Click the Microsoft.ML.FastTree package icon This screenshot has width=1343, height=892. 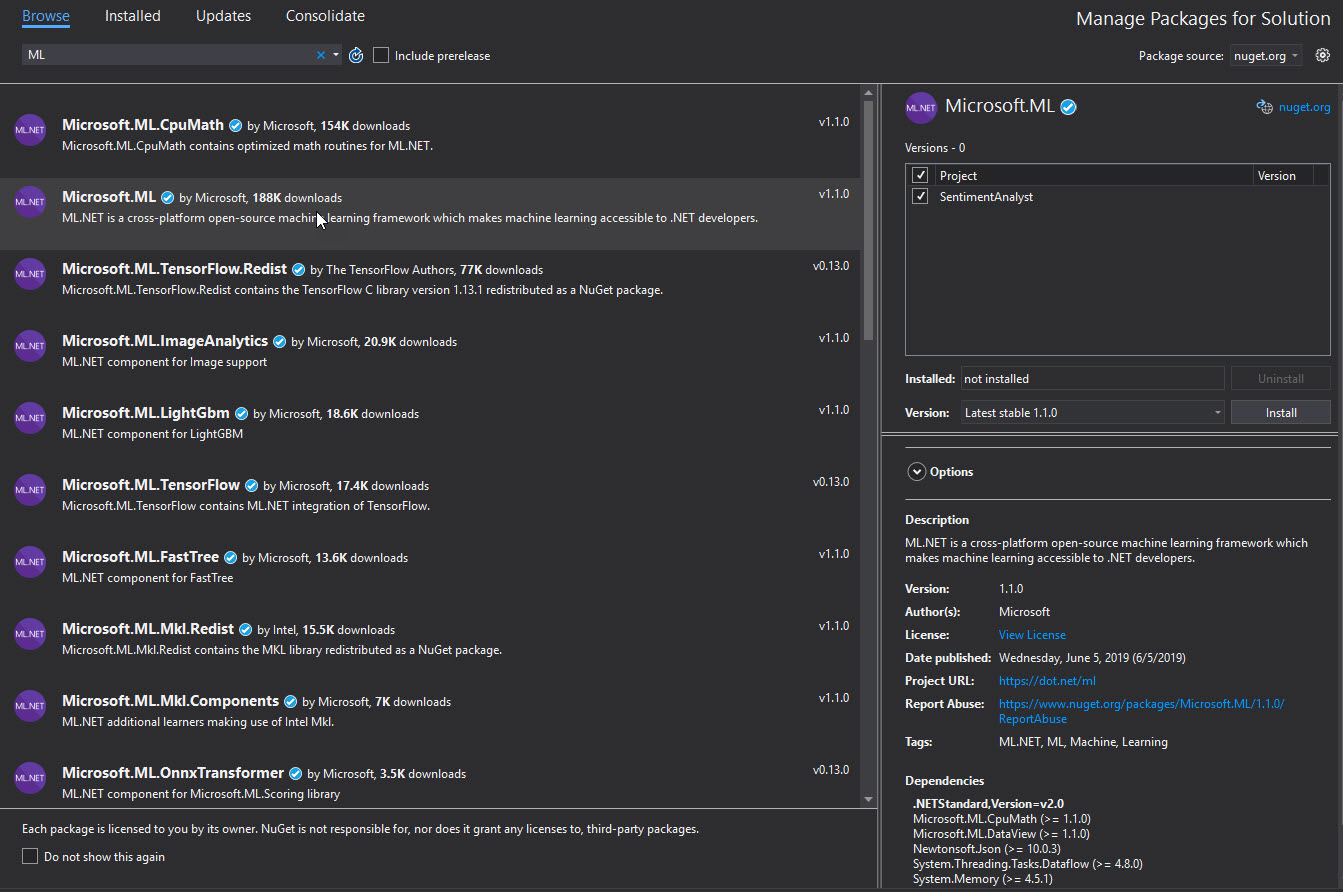[x=30, y=562]
